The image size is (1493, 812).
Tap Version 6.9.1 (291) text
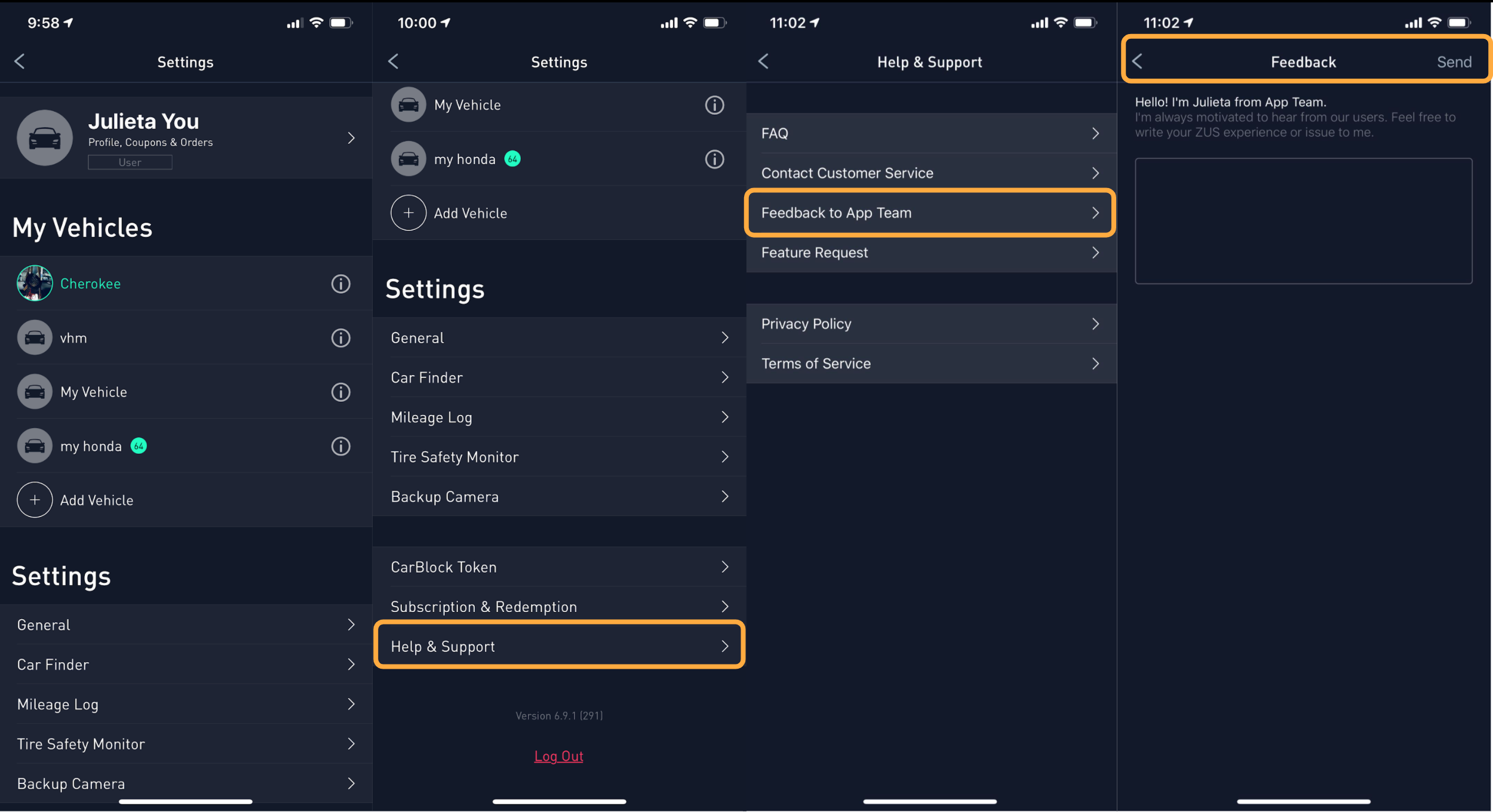(560, 716)
